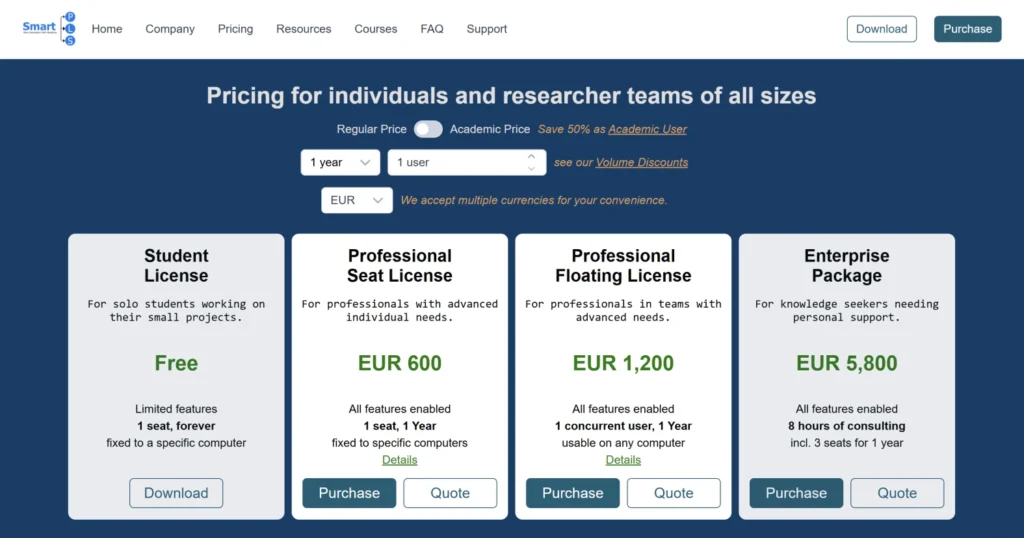The height and width of the screenshot is (538, 1024).
Task: Open the Company menu
Action: [170, 29]
